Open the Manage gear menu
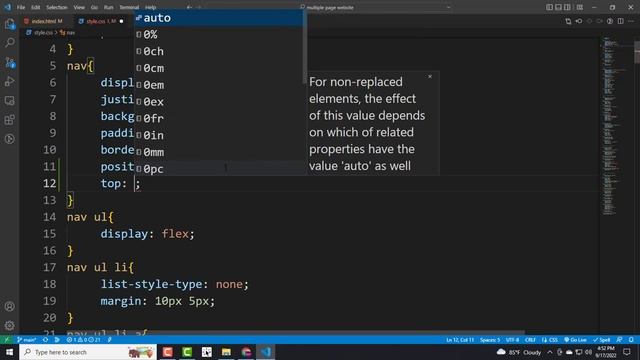 pos(9,325)
